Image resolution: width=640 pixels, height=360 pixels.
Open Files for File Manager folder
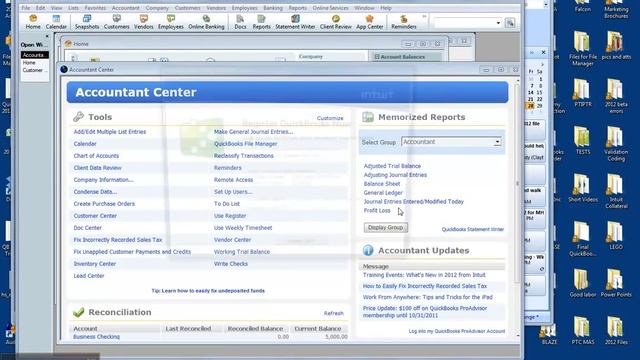pos(582,48)
